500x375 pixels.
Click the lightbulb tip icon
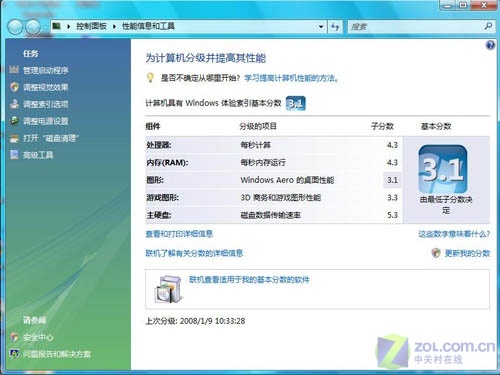(x=150, y=78)
